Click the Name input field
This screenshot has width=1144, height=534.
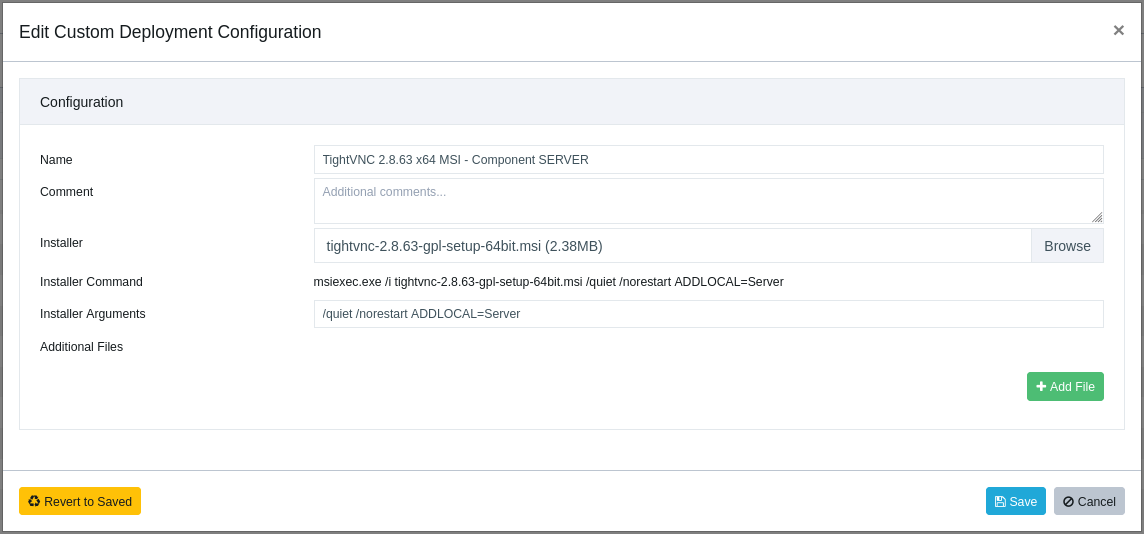[708, 160]
